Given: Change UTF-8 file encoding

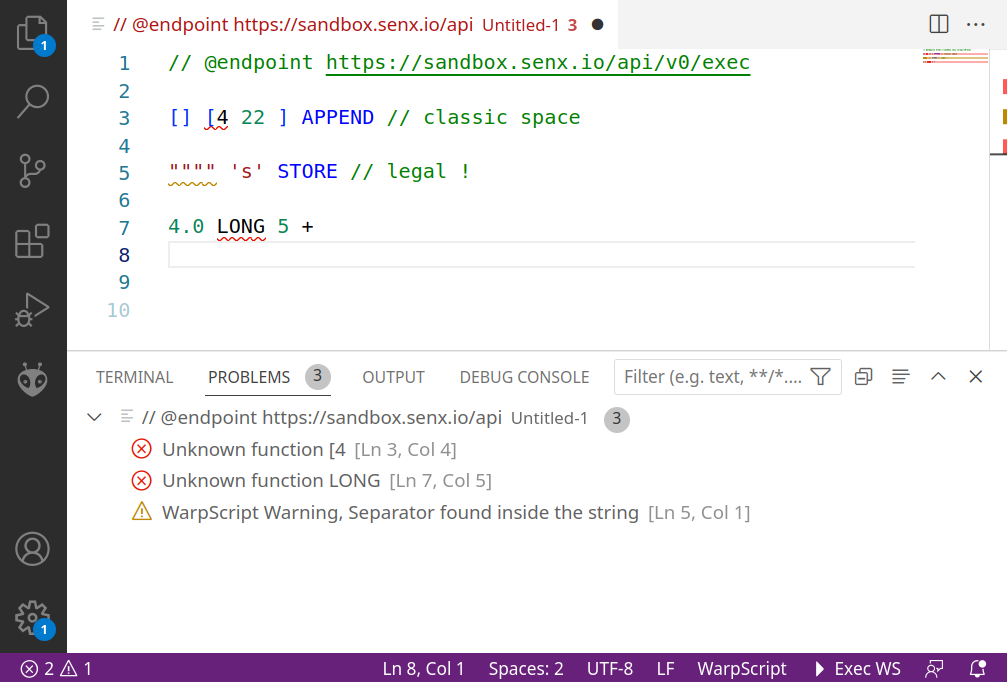Looking at the screenshot, I should [609, 669].
